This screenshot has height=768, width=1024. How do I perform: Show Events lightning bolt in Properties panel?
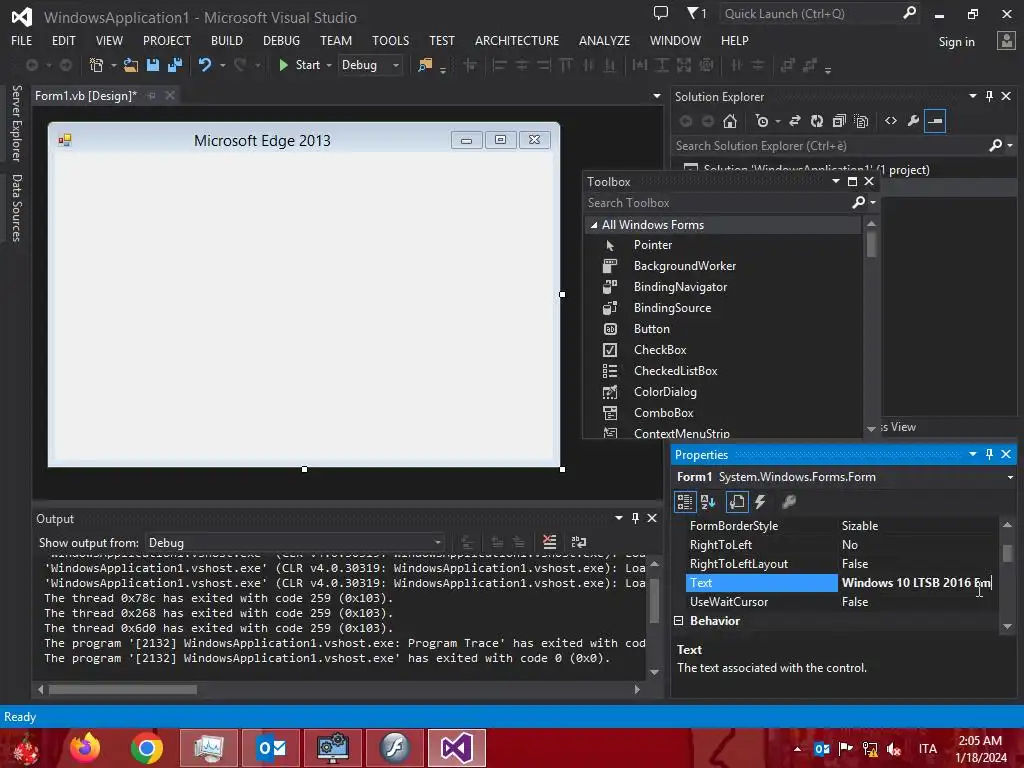760,502
